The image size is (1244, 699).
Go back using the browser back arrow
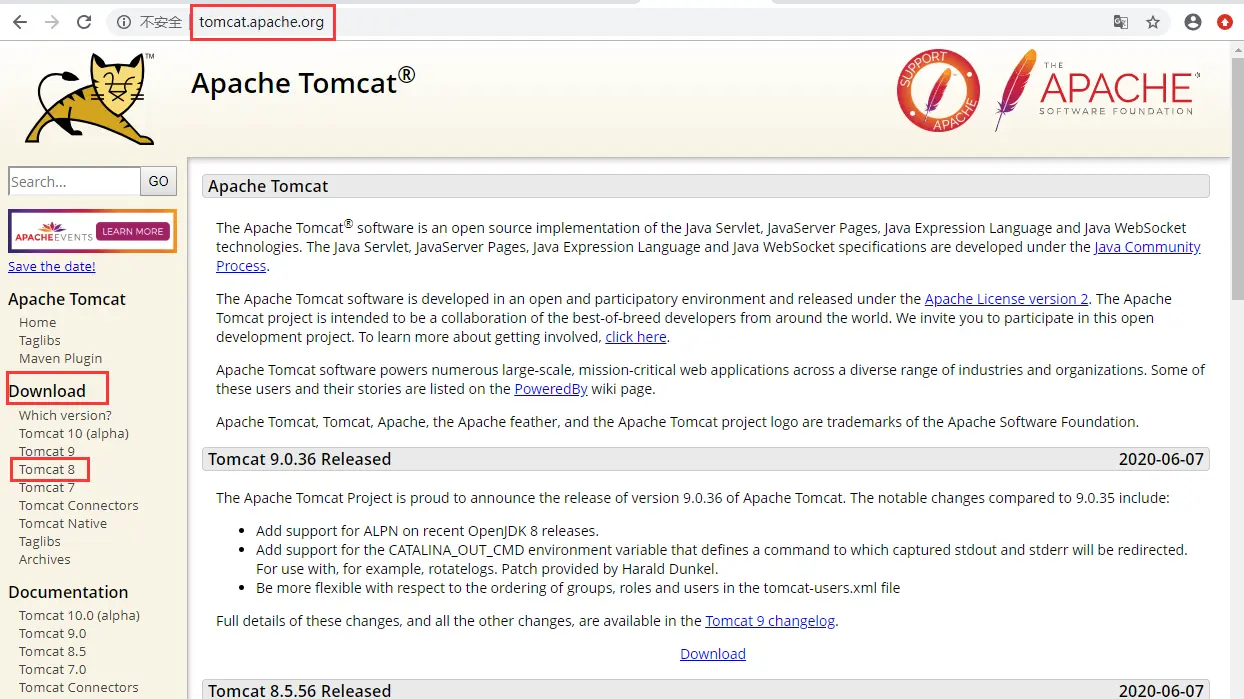pos(20,22)
